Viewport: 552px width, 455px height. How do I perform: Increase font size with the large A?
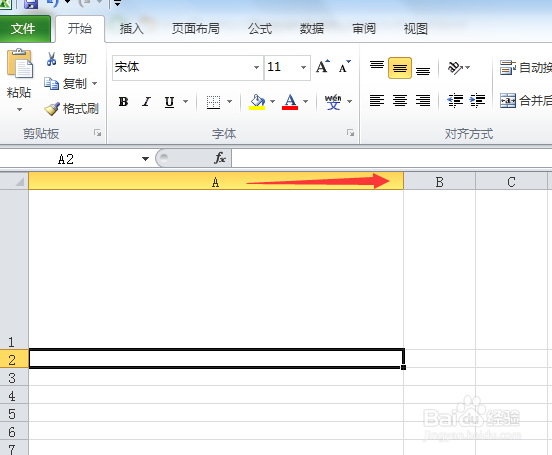click(322, 66)
